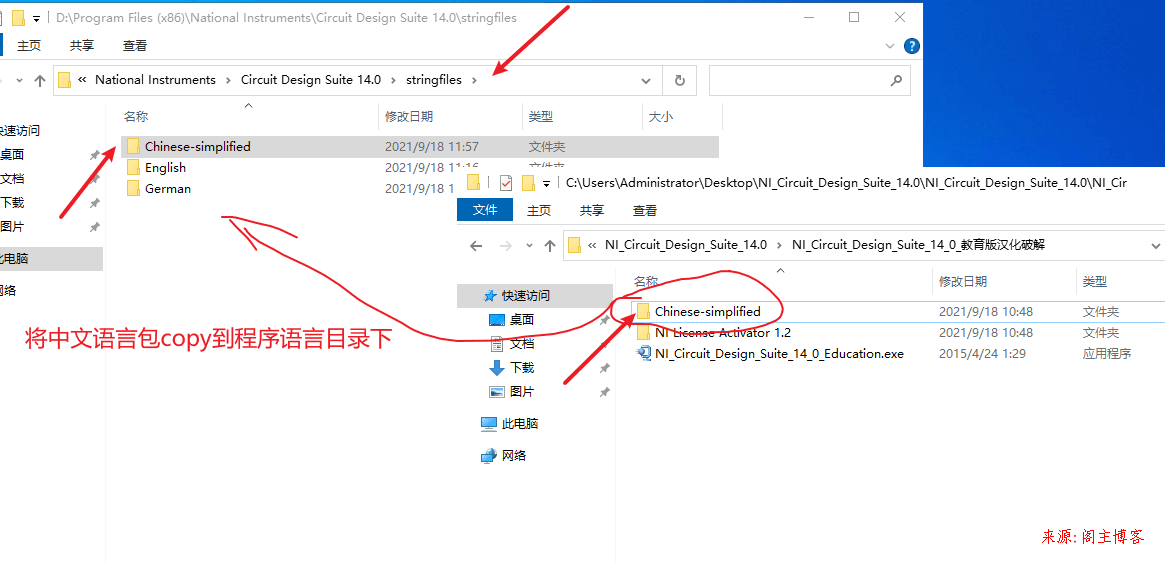Select 此电脑 in front window navigation pane
Image resolution: width=1165 pixels, height=563 pixels.
pyautogui.click(x=519, y=423)
